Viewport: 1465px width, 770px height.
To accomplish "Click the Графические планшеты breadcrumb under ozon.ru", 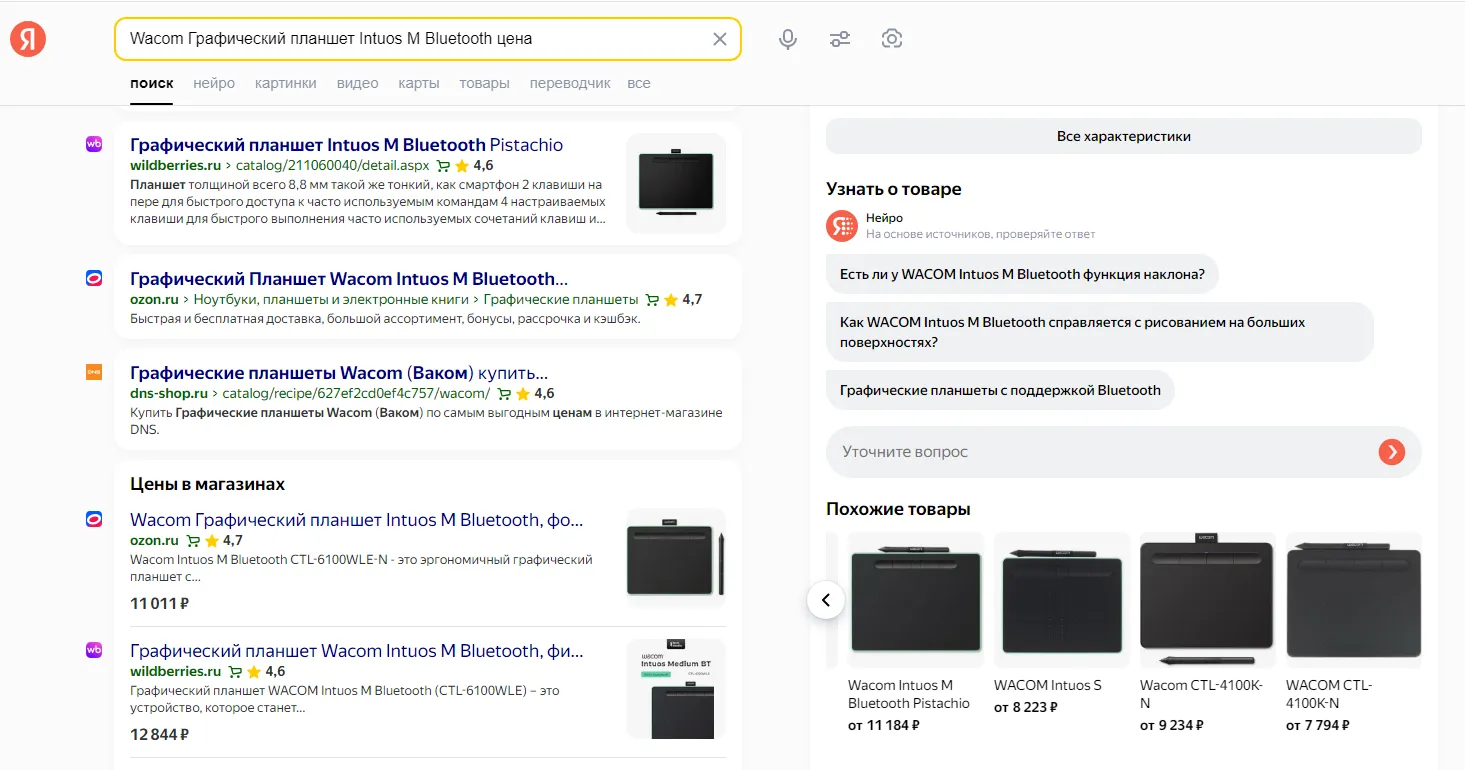I will point(561,300).
